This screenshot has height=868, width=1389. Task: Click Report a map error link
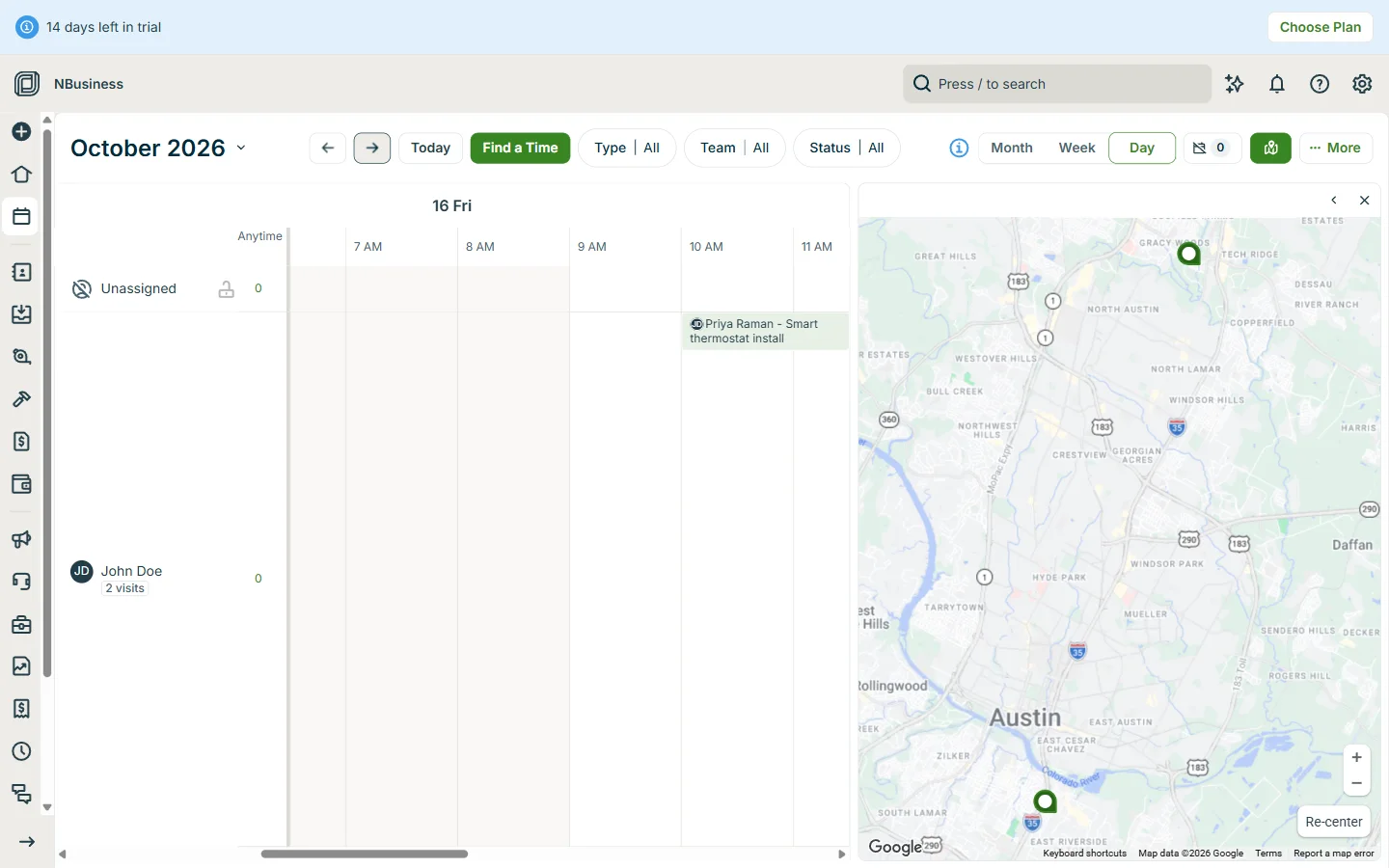(x=1334, y=854)
